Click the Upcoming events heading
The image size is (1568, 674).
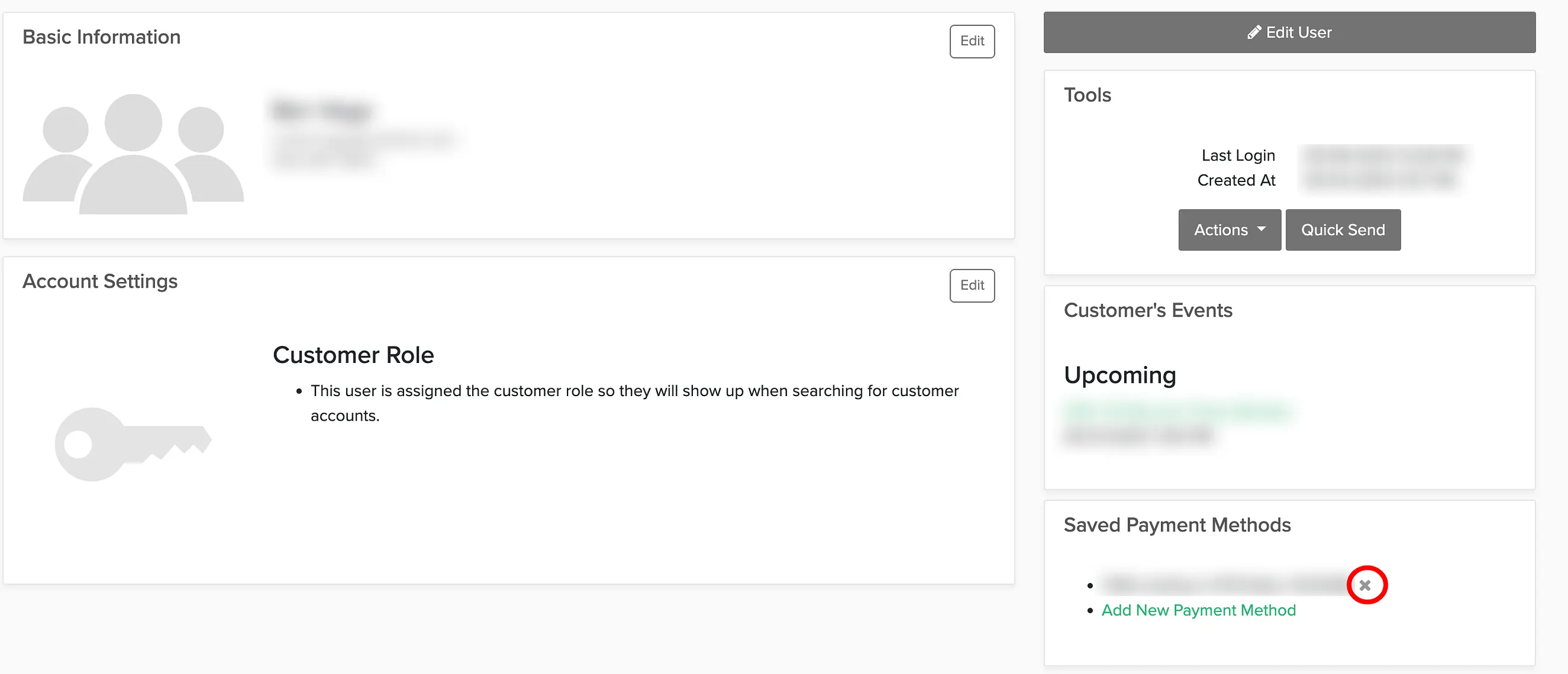1120,376
